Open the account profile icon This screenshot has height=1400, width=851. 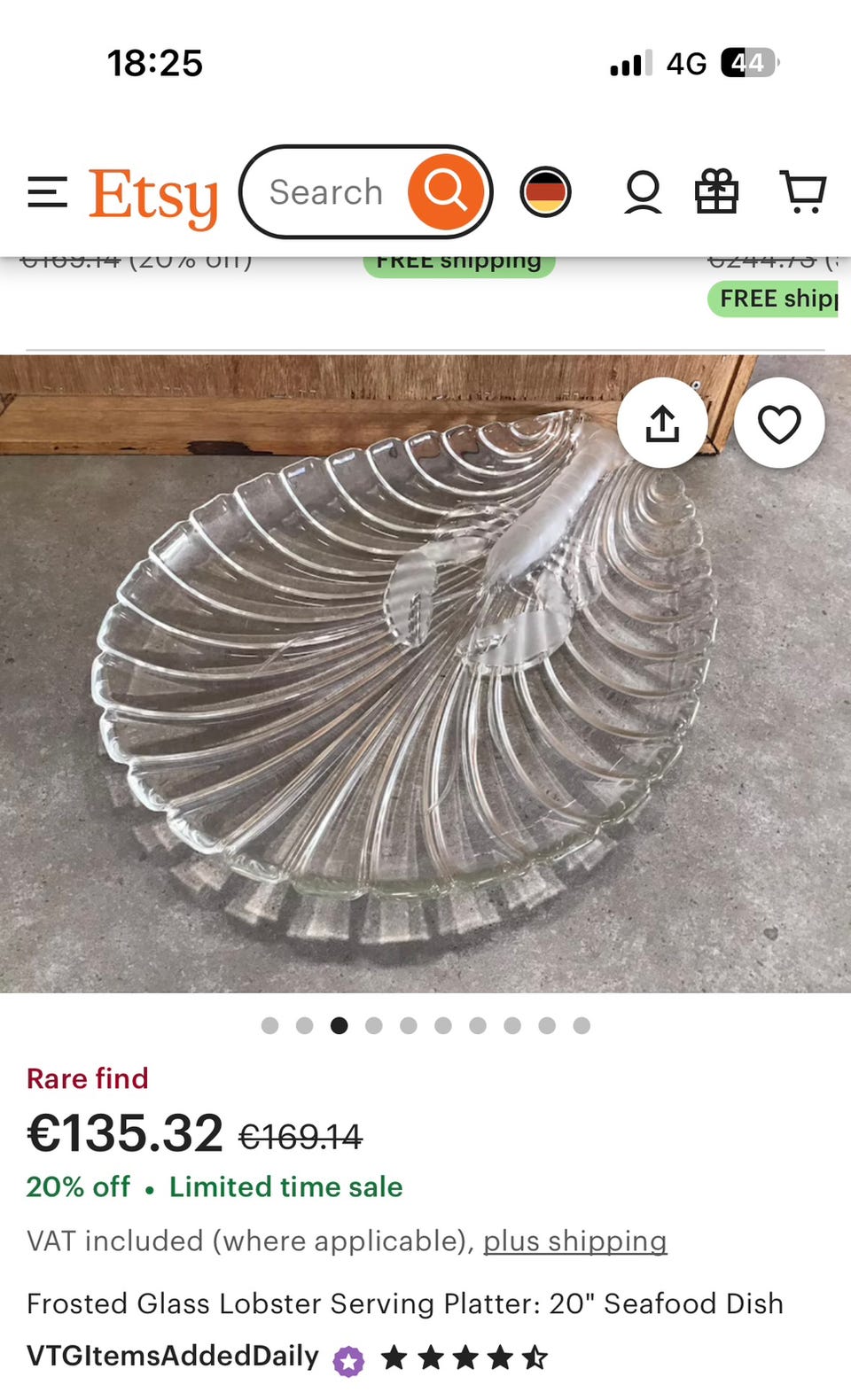pyautogui.click(x=643, y=192)
